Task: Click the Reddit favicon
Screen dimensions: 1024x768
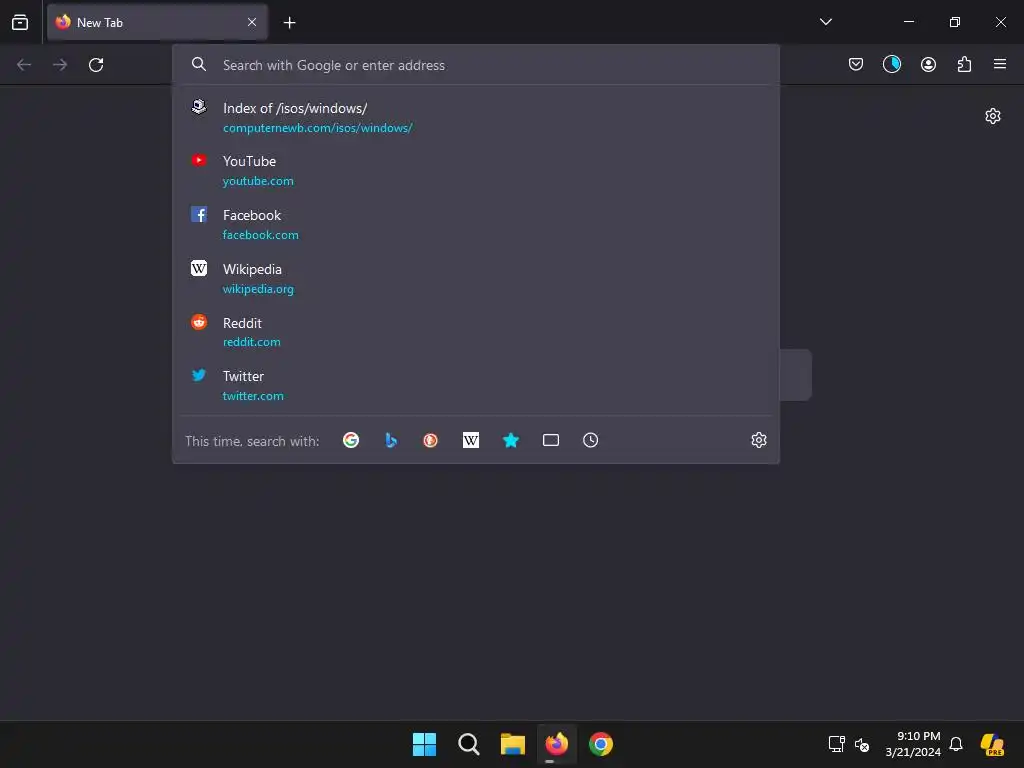Action: (199, 322)
